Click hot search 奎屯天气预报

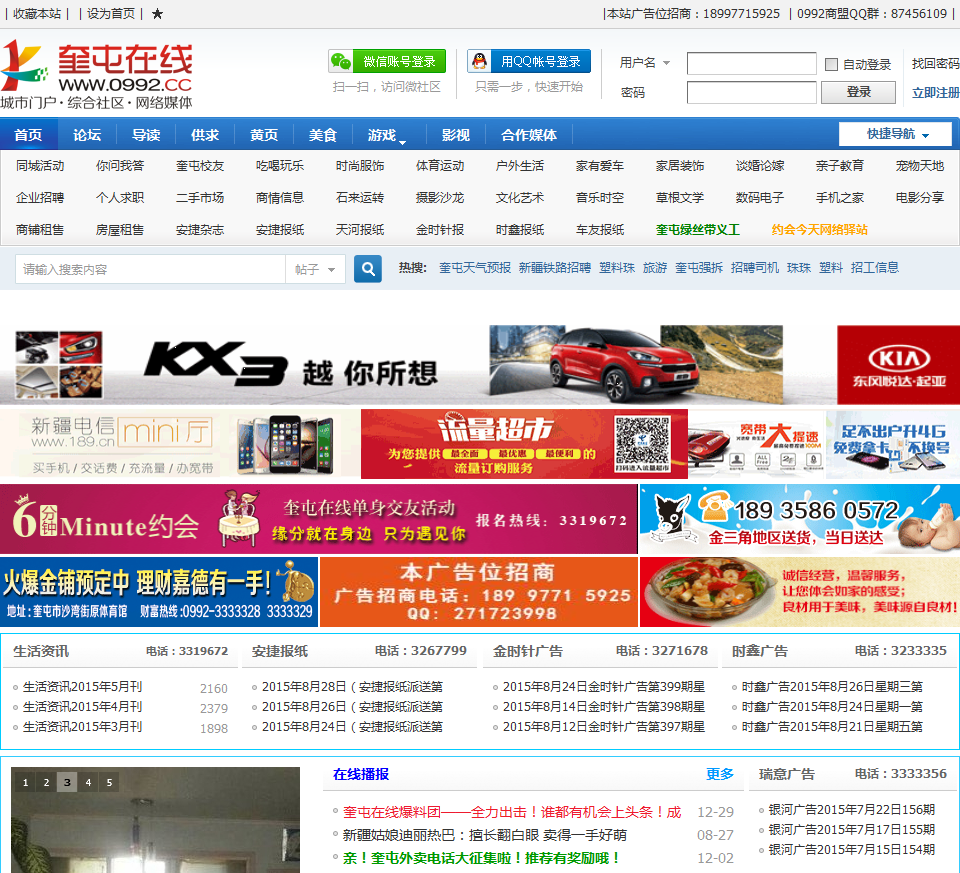pos(474,268)
